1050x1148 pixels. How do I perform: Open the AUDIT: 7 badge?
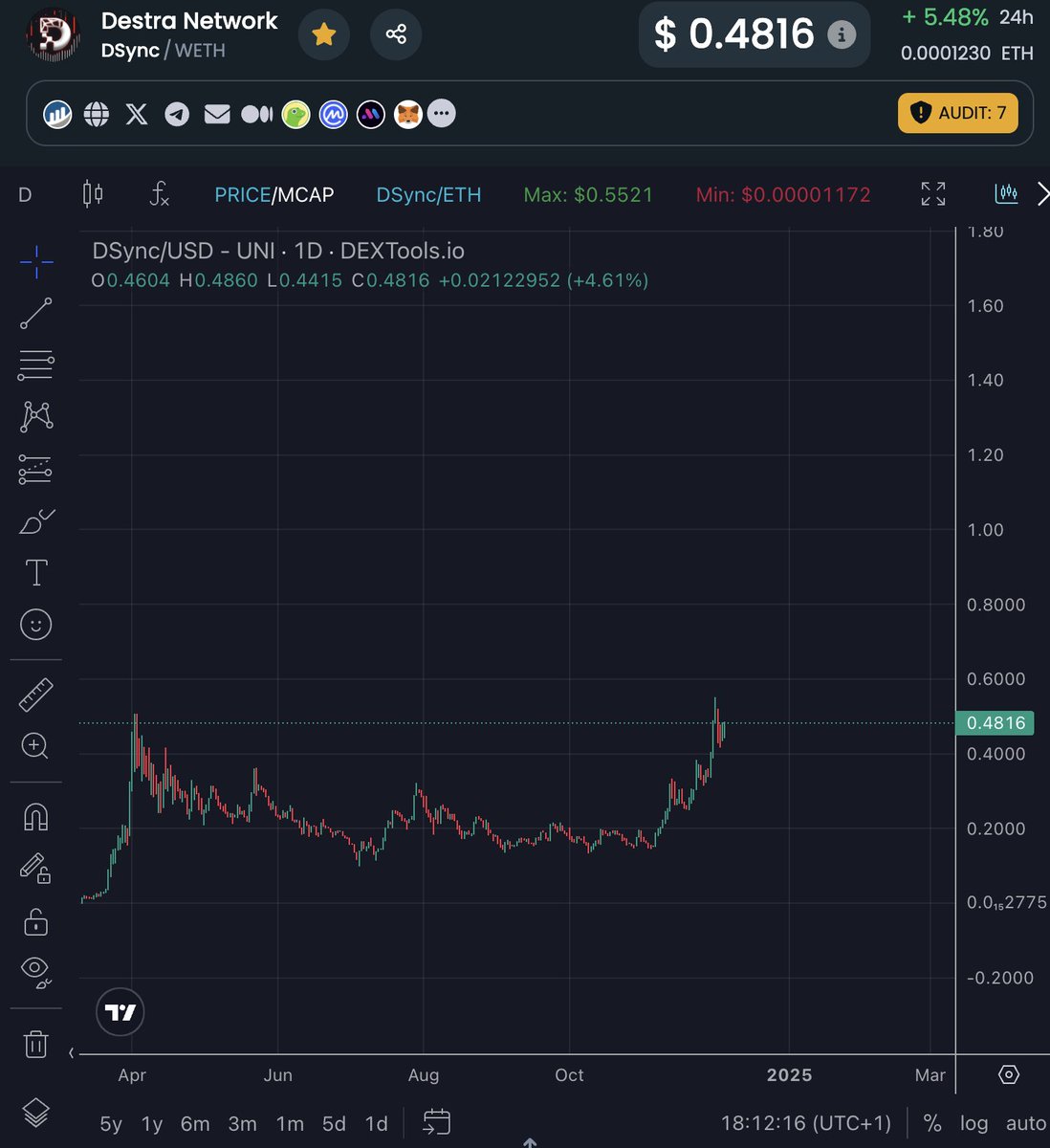coord(957,113)
